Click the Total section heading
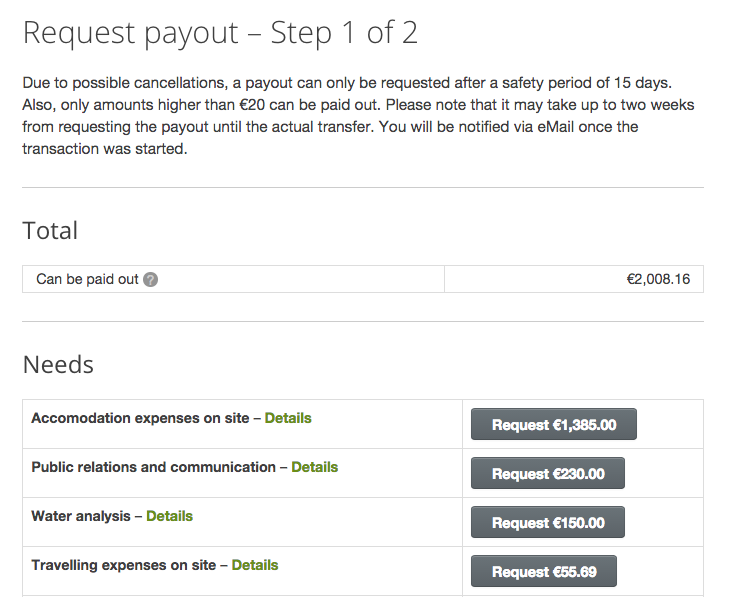The height and width of the screenshot is (597, 730). pyautogui.click(x=50, y=231)
